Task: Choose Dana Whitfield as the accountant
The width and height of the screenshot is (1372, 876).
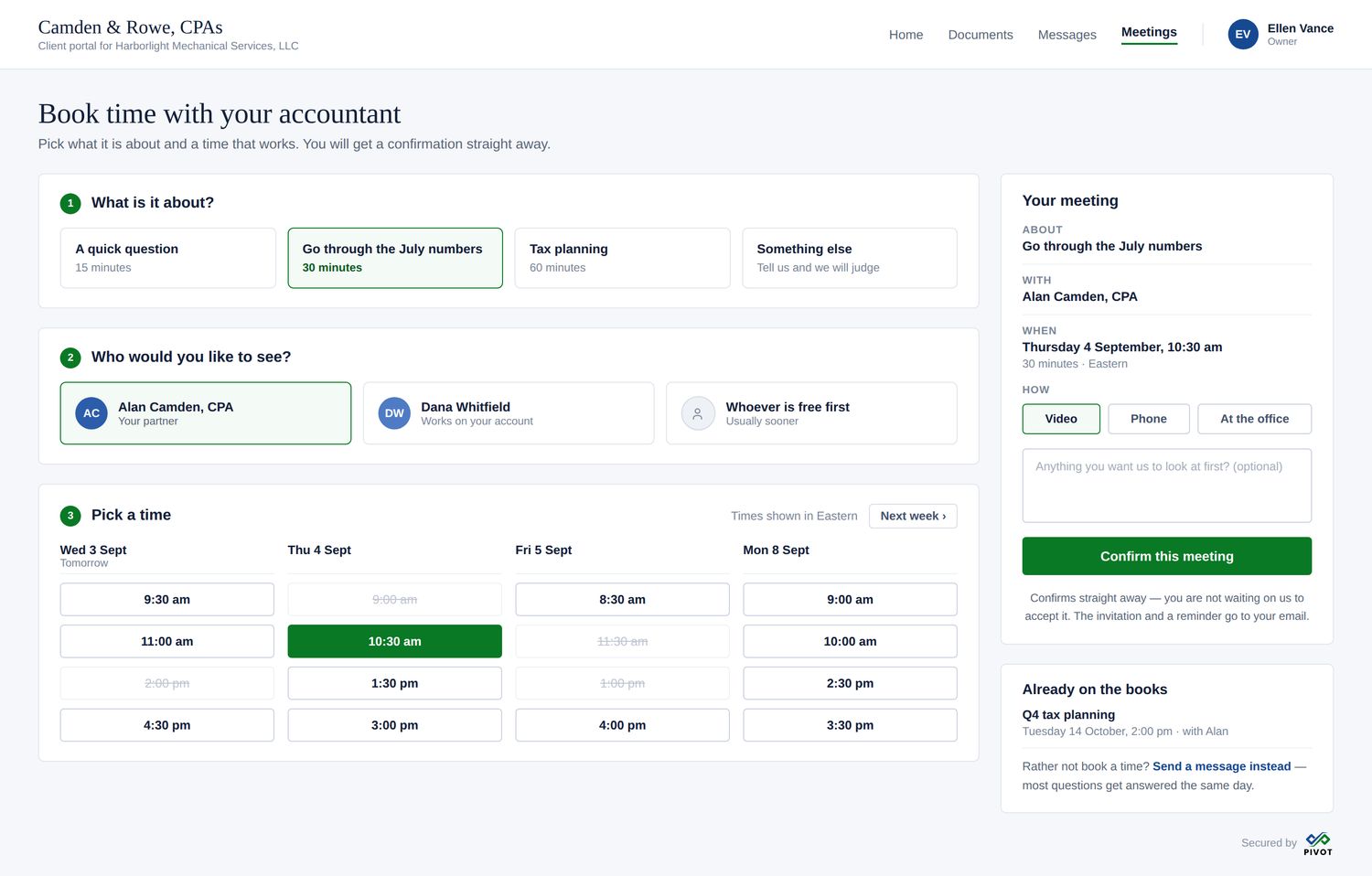Action: [509, 413]
